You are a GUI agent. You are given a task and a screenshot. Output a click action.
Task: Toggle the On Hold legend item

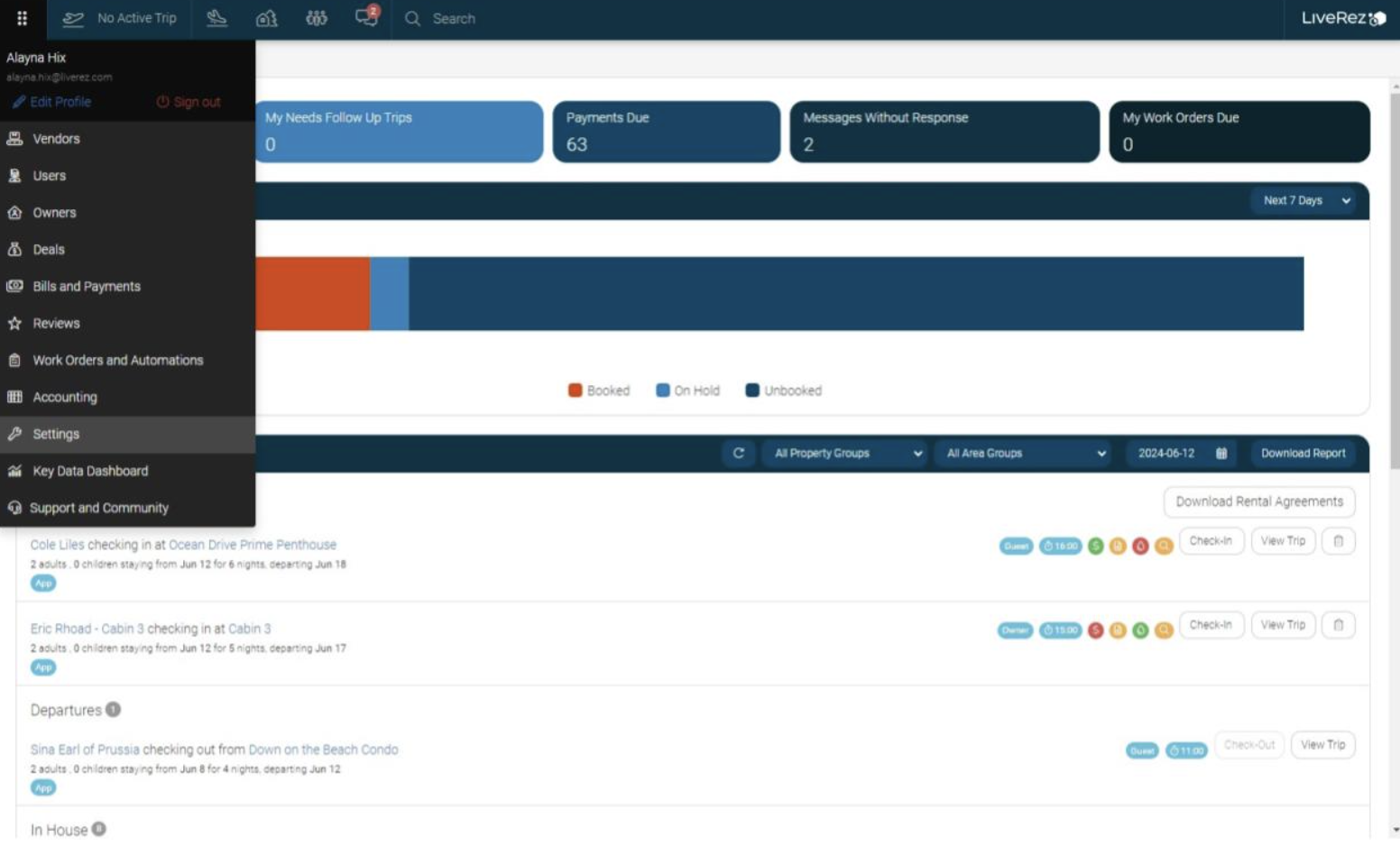click(687, 391)
